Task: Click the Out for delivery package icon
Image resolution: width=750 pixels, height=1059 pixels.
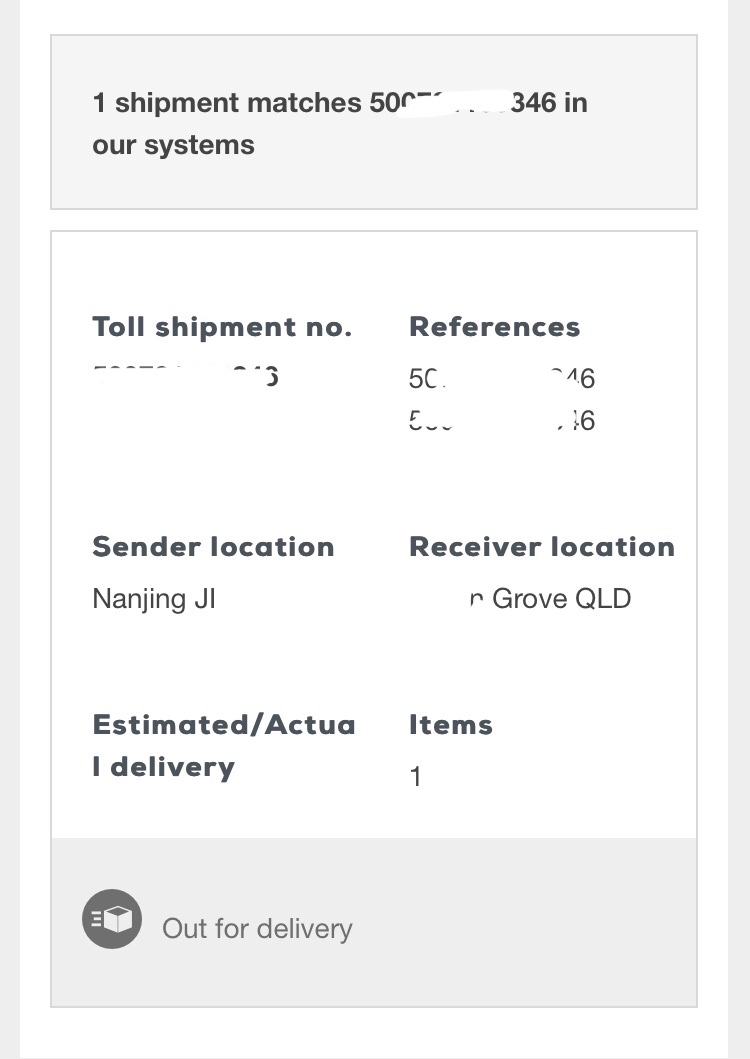Action: click(x=111, y=919)
